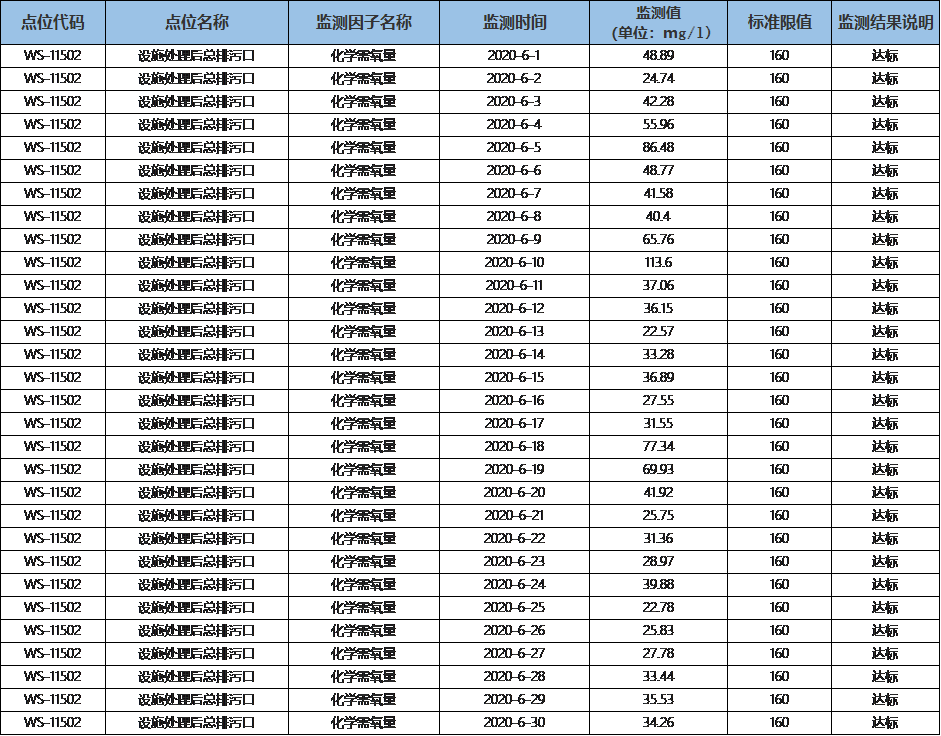This screenshot has width=941, height=736.
Task: Click the monitored value 42.28
Action: [658, 101]
